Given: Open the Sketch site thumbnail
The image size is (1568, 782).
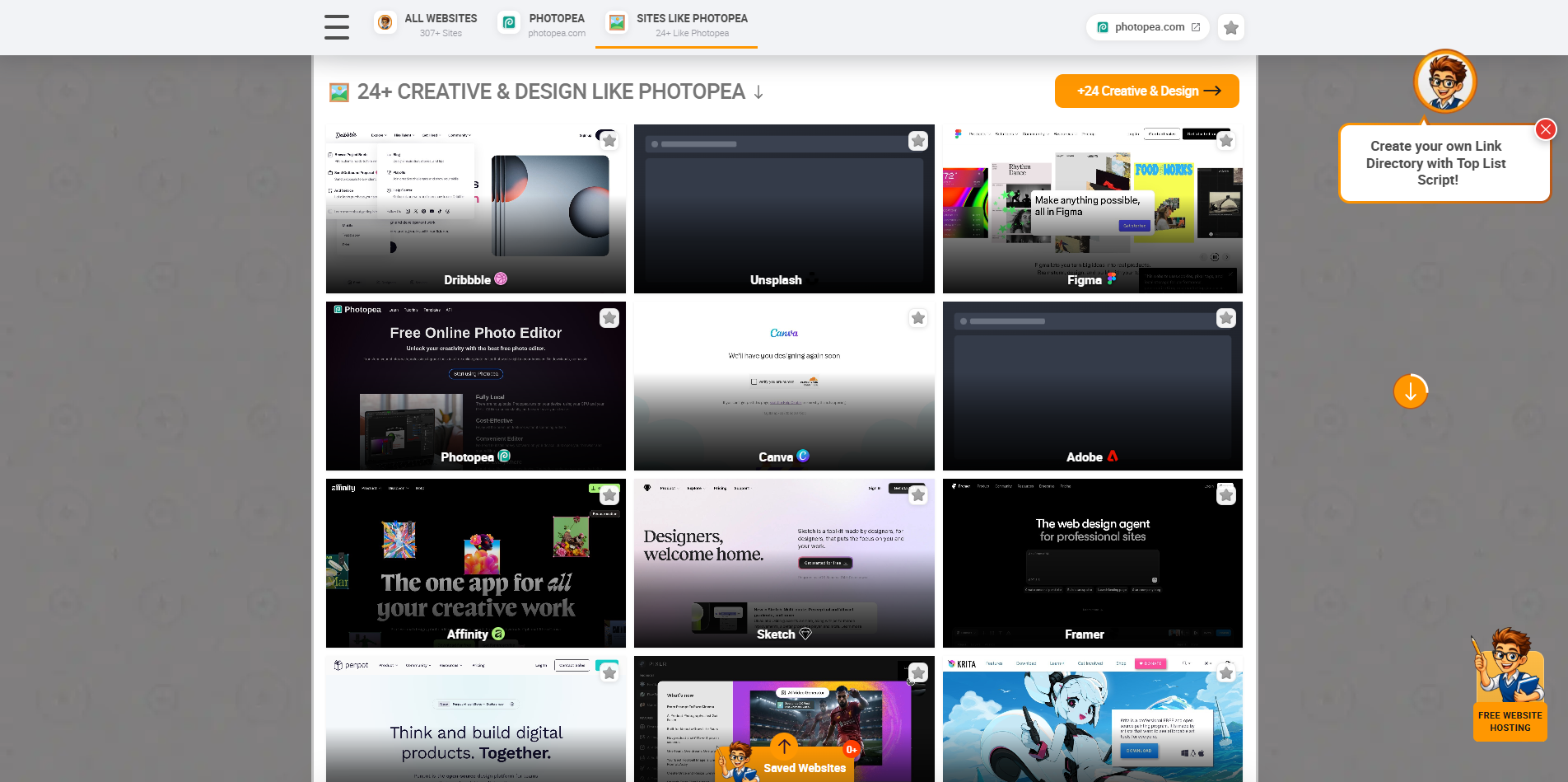Looking at the screenshot, I should click(784, 564).
